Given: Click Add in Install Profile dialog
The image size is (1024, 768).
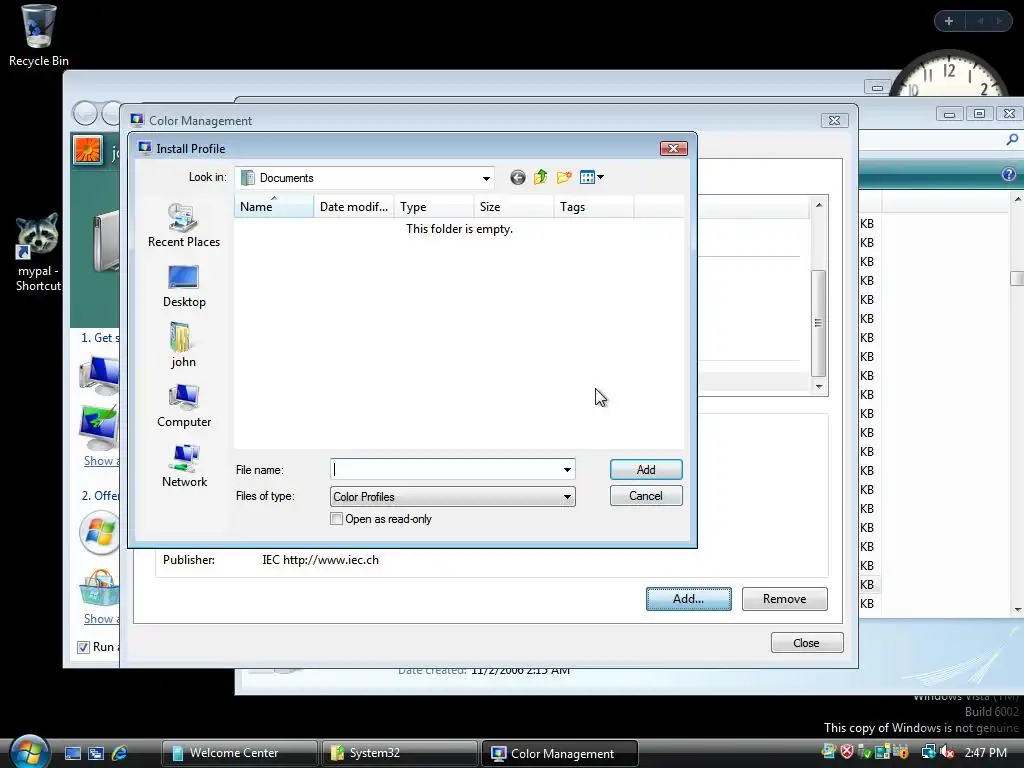Looking at the screenshot, I should pyautogui.click(x=646, y=470).
